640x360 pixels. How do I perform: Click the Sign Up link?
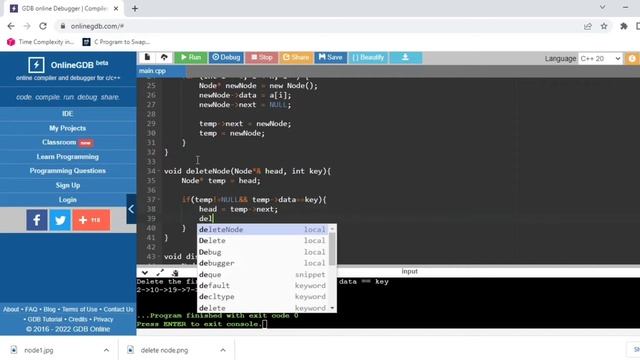pyautogui.click(x=68, y=185)
